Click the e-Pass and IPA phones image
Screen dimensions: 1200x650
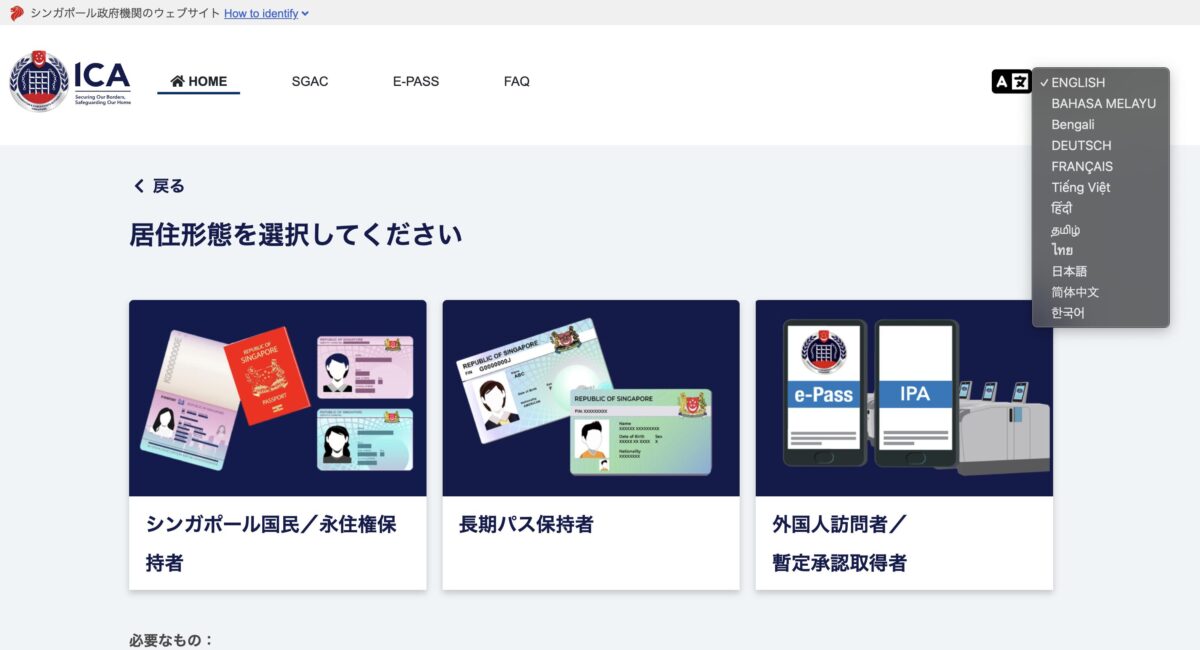click(x=904, y=398)
